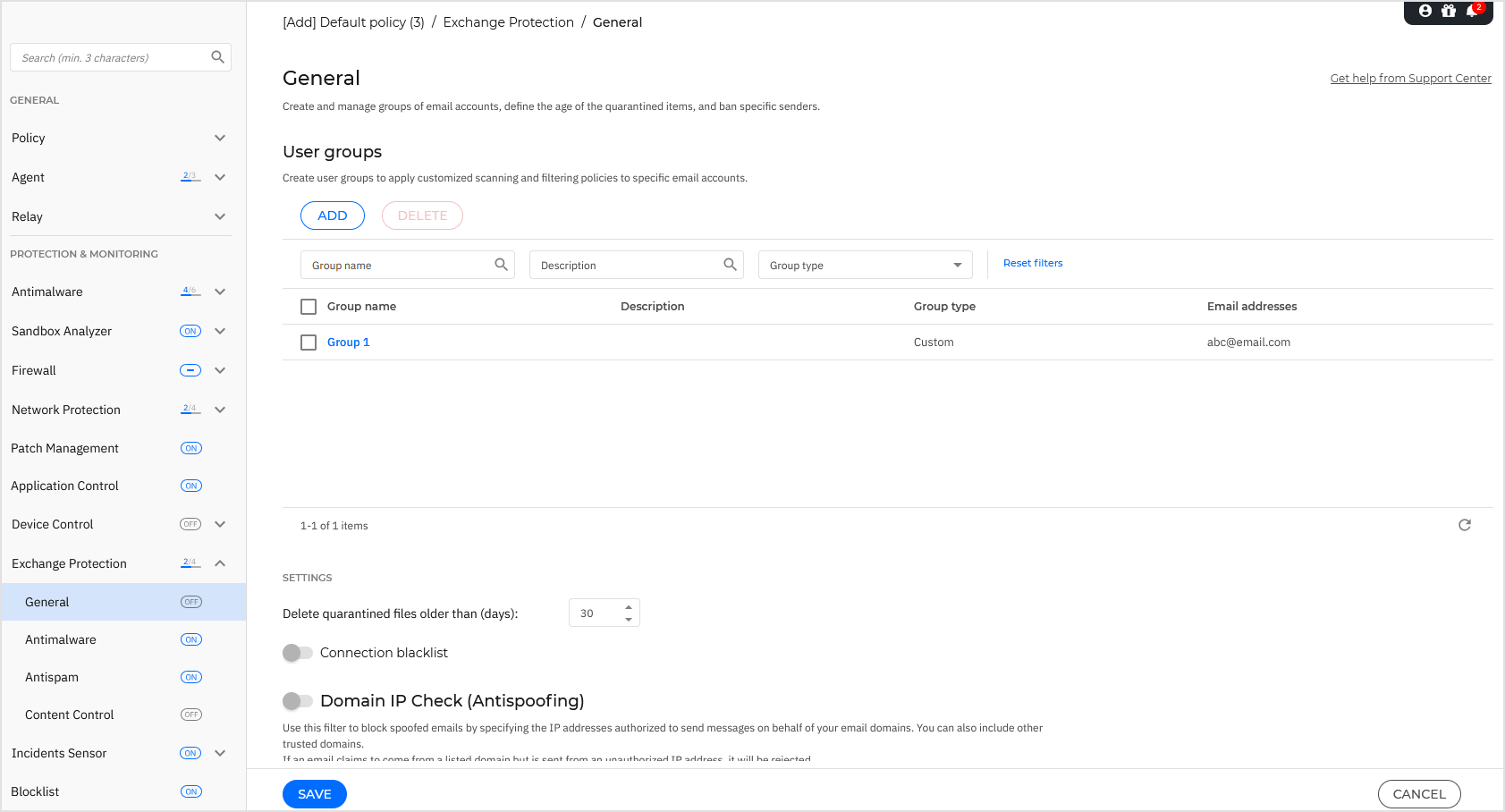This screenshot has width=1505, height=812.
Task: Open the notifications bell
Action: tap(1472, 11)
